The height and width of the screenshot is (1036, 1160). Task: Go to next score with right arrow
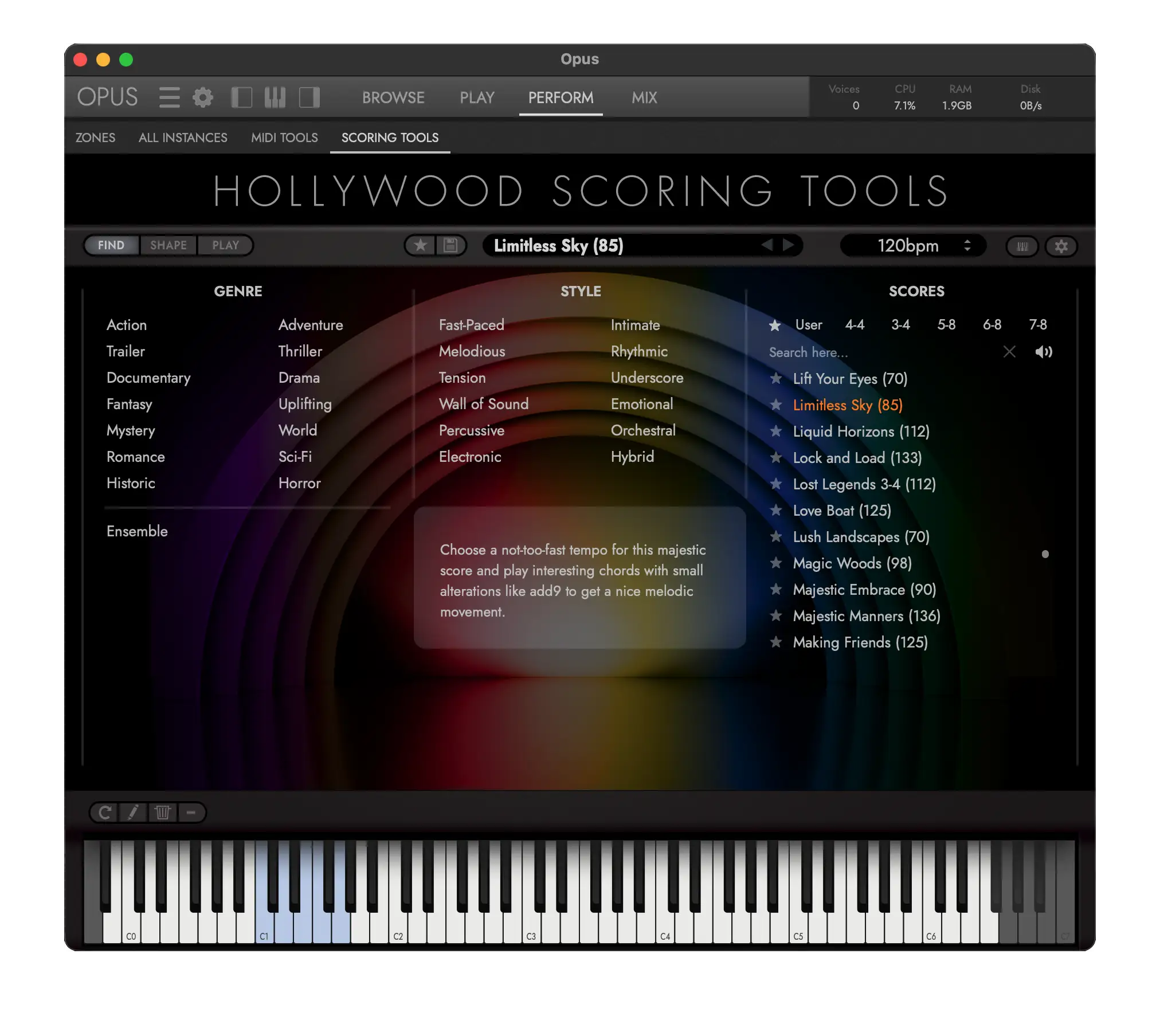pyautogui.click(x=789, y=245)
